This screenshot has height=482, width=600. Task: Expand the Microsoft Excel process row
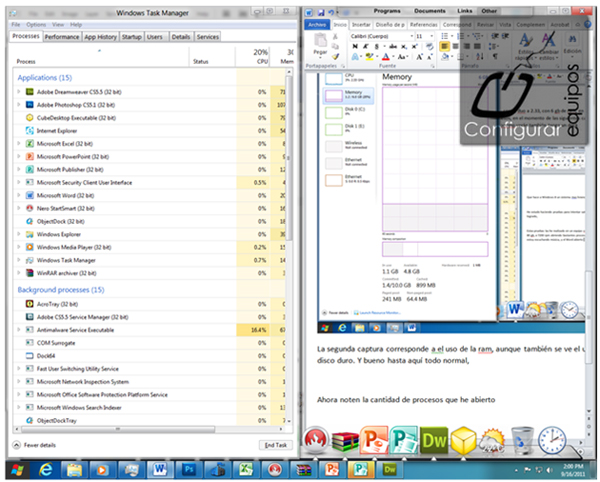pos(19,143)
